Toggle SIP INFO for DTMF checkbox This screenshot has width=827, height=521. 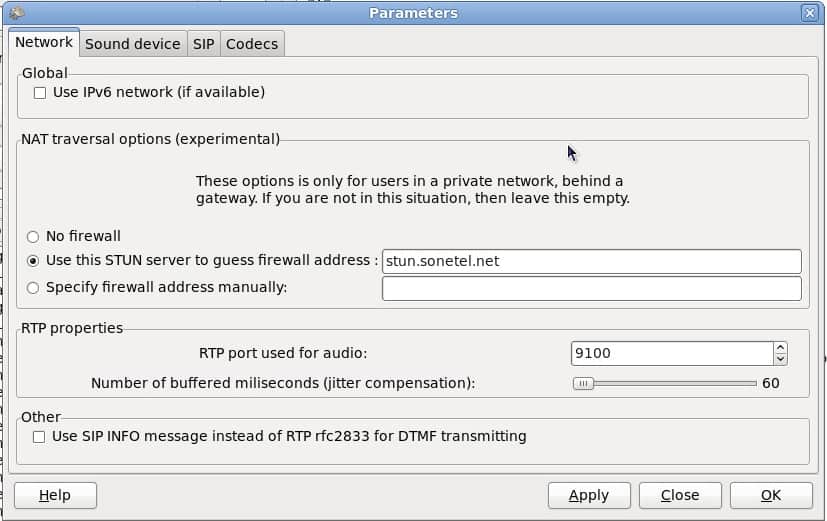click(39, 437)
